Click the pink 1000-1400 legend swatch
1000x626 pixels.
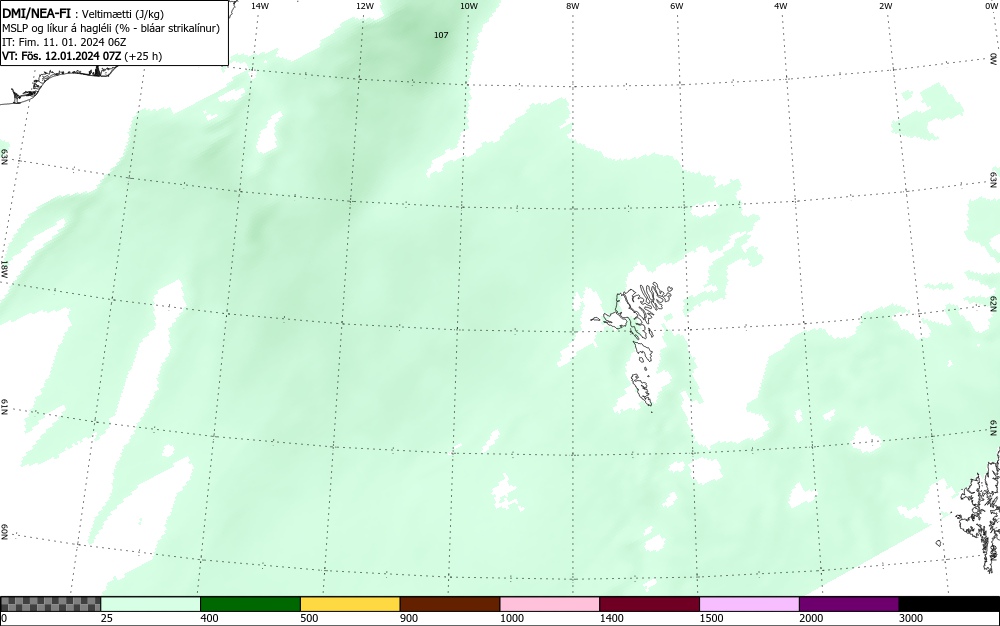click(550, 604)
